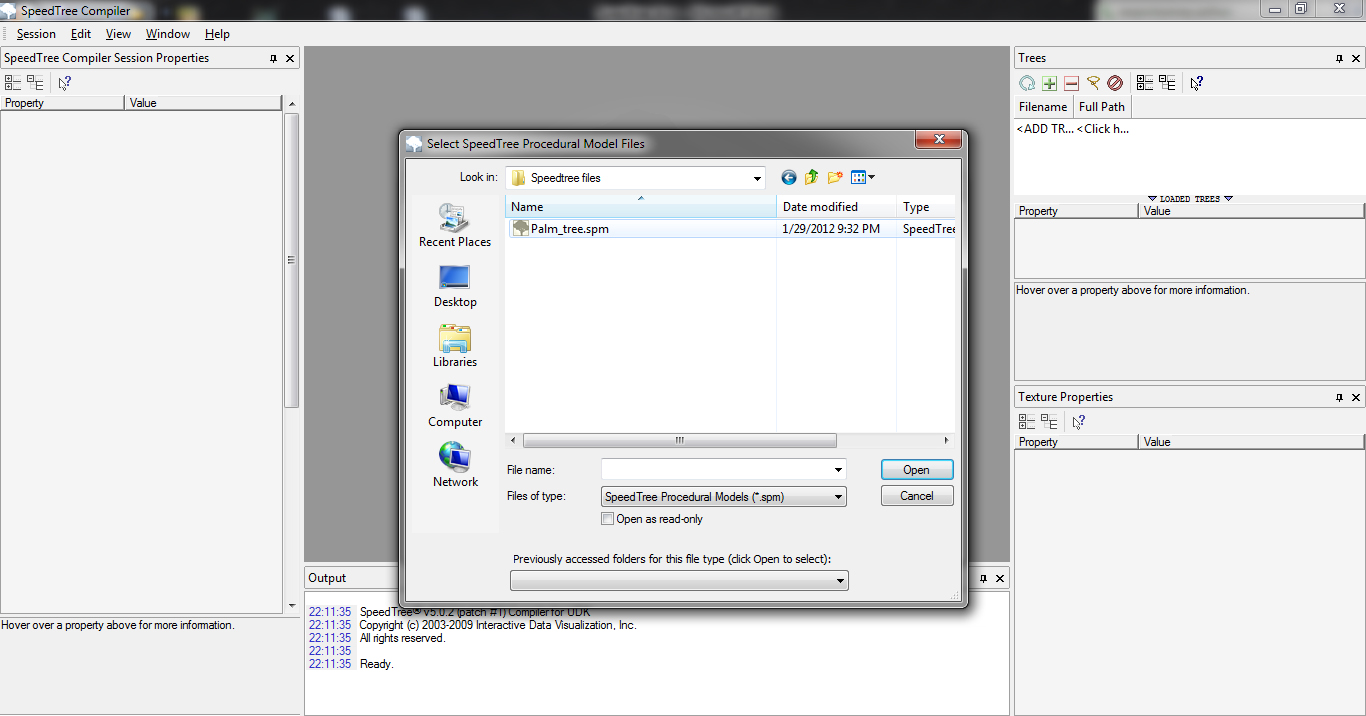Image resolution: width=1366 pixels, height=716 pixels.
Task: Click into the File name input field
Action: (716, 470)
